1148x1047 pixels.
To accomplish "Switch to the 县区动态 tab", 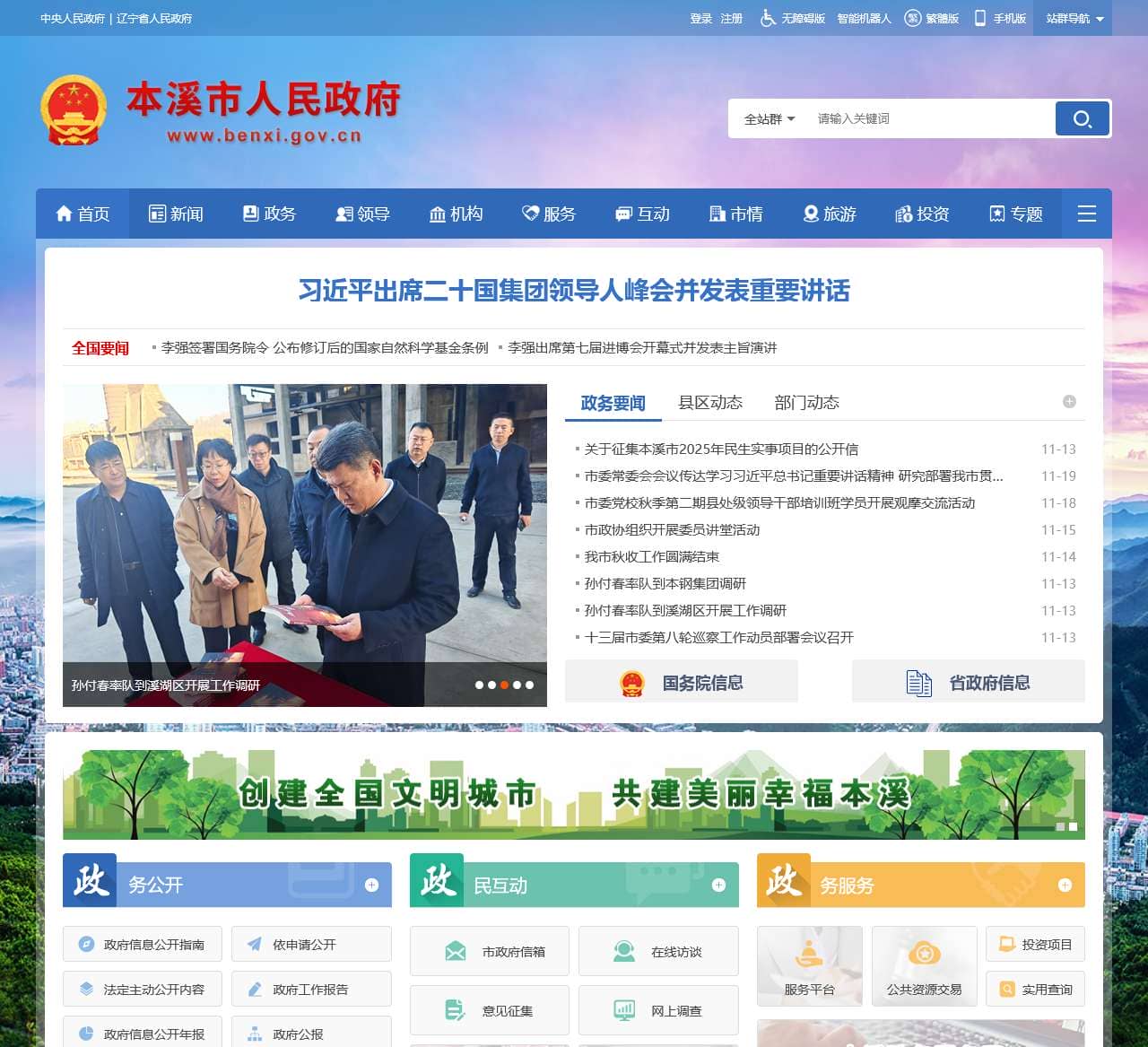I will point(710,402).
